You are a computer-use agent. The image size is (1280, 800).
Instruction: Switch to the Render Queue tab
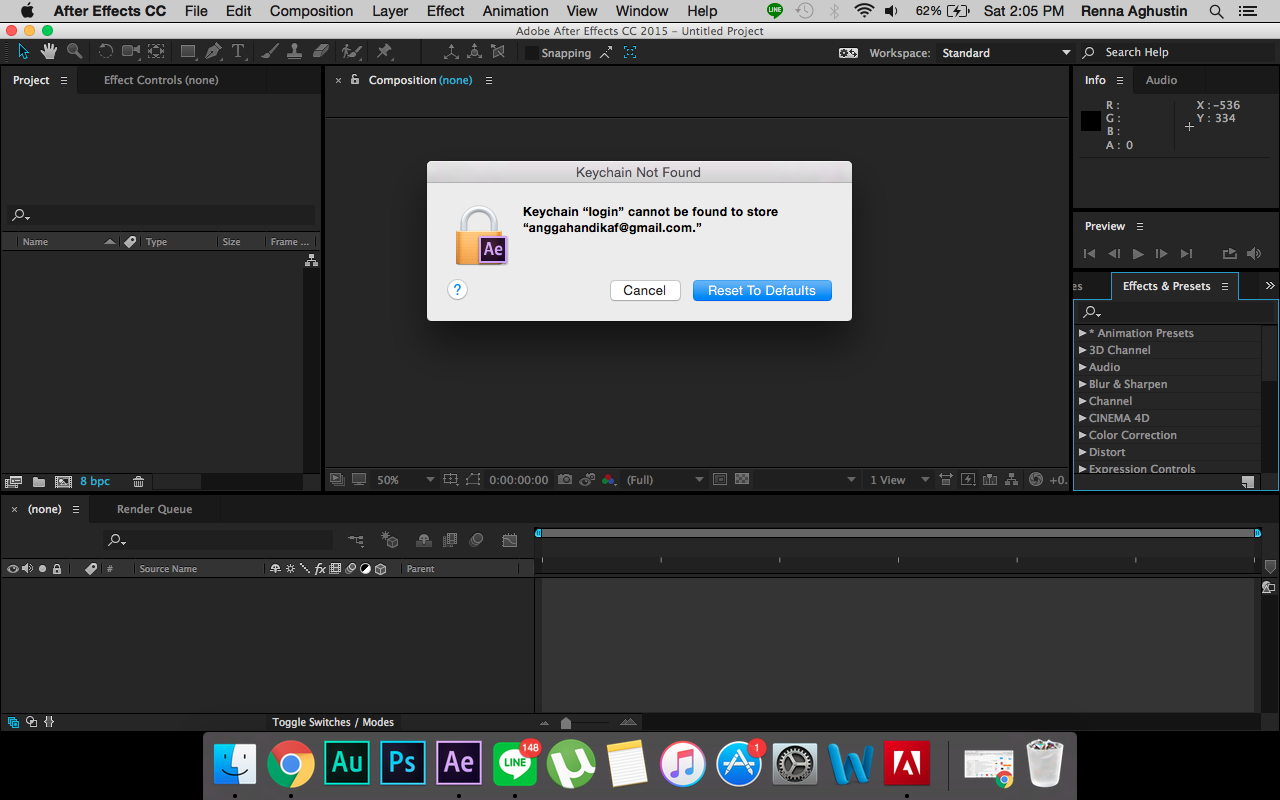pyautogui.click(x=154, y=509)
